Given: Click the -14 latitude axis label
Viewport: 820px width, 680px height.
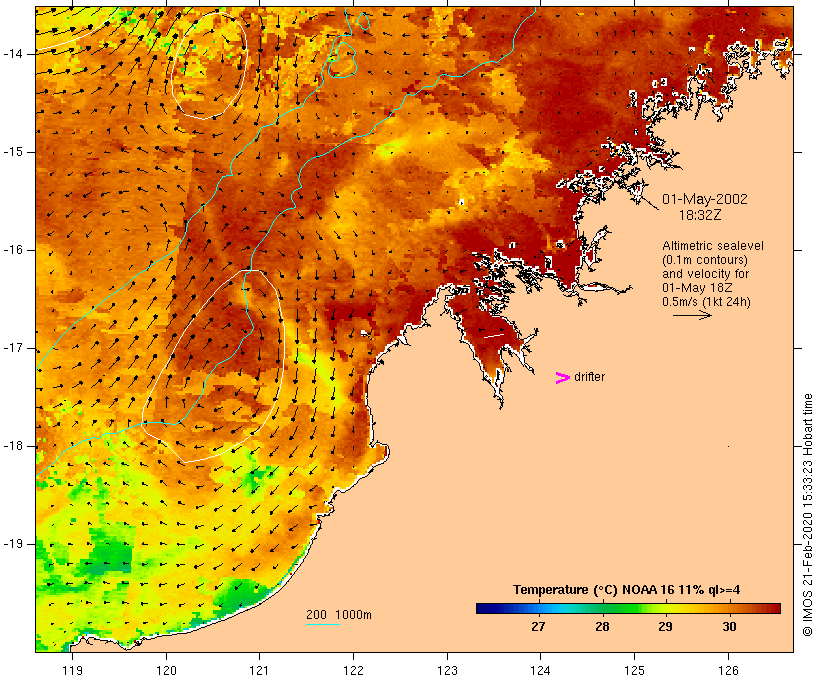Looking at the screenshot, I should pos(13,54).
